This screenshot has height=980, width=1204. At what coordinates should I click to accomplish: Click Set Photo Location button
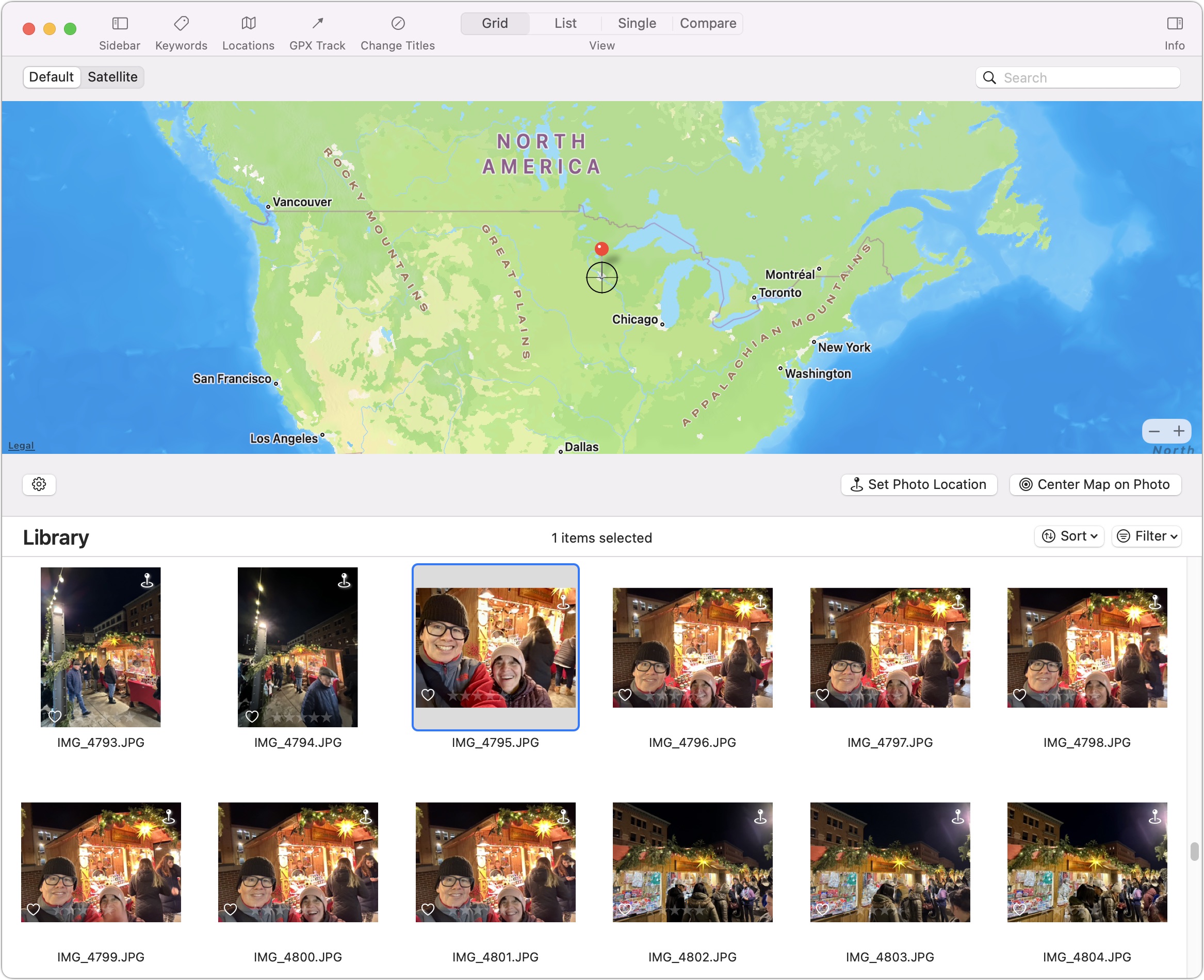point(919,485)
